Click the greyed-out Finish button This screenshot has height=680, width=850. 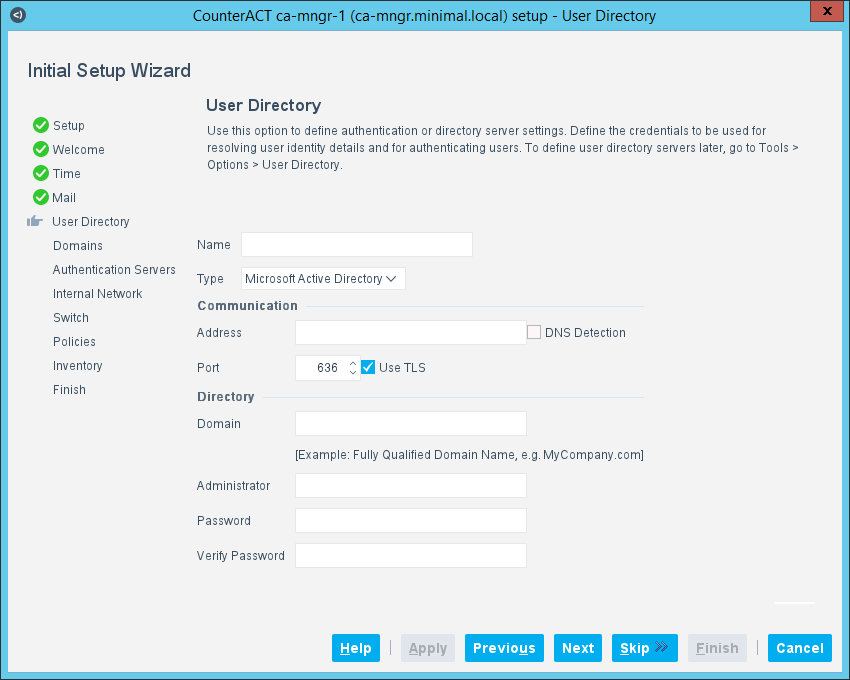[x=717, y=648]
